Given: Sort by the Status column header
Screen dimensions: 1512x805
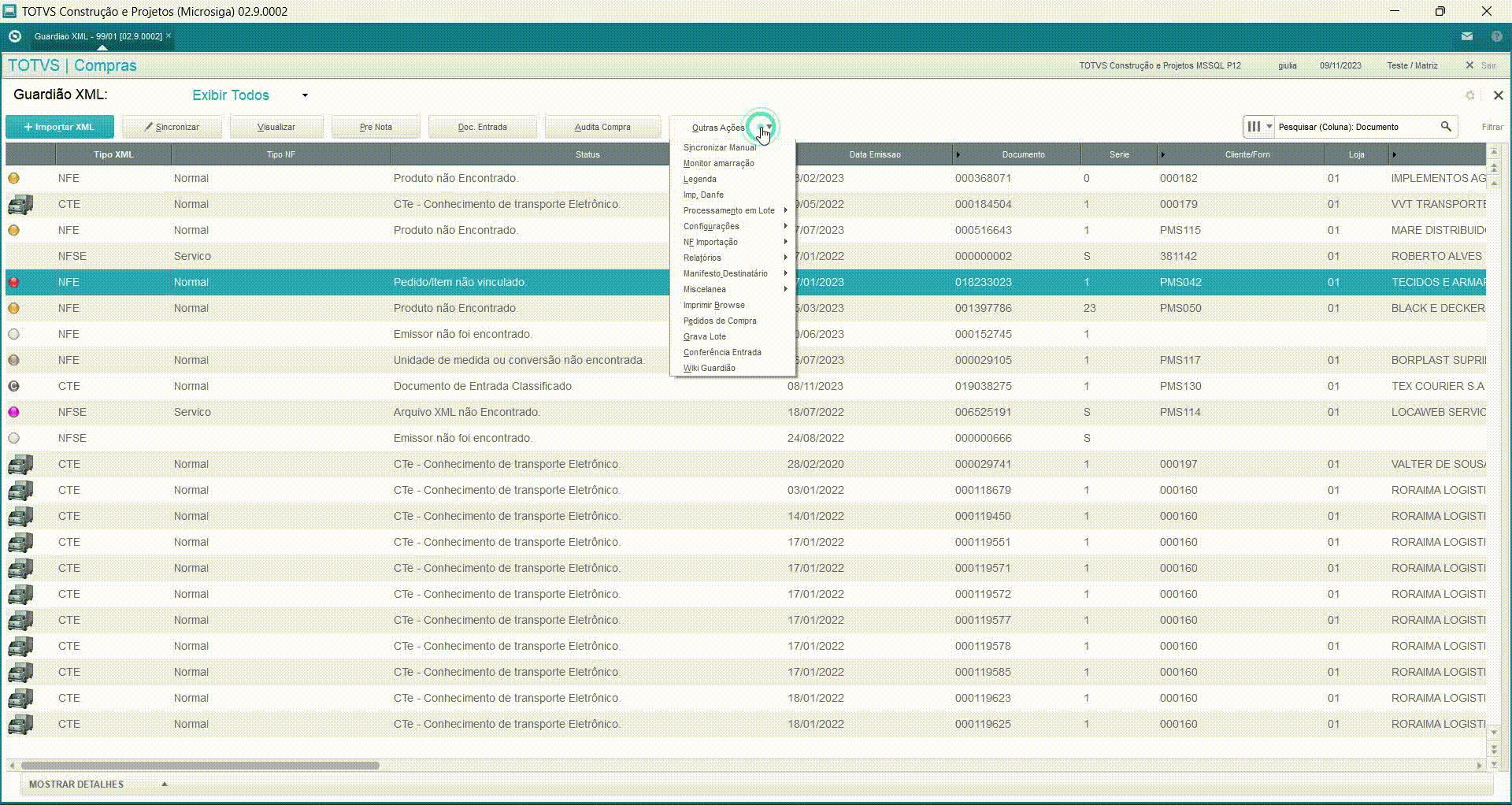Looking at the screenshot, I should click(x=587, y=154).
